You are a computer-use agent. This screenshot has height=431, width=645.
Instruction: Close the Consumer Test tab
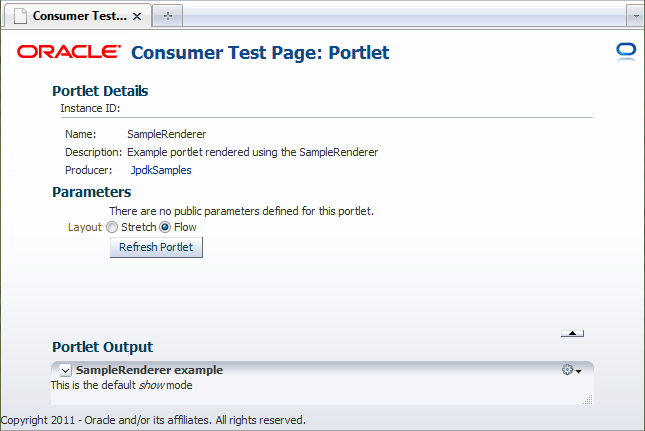pyautogui.click(x=137, y=16)
